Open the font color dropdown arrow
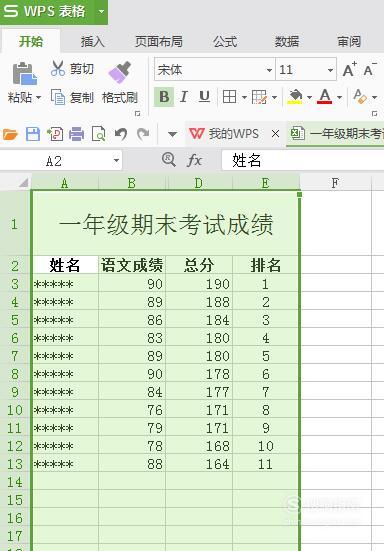384x551 pixels. point(339,97)
